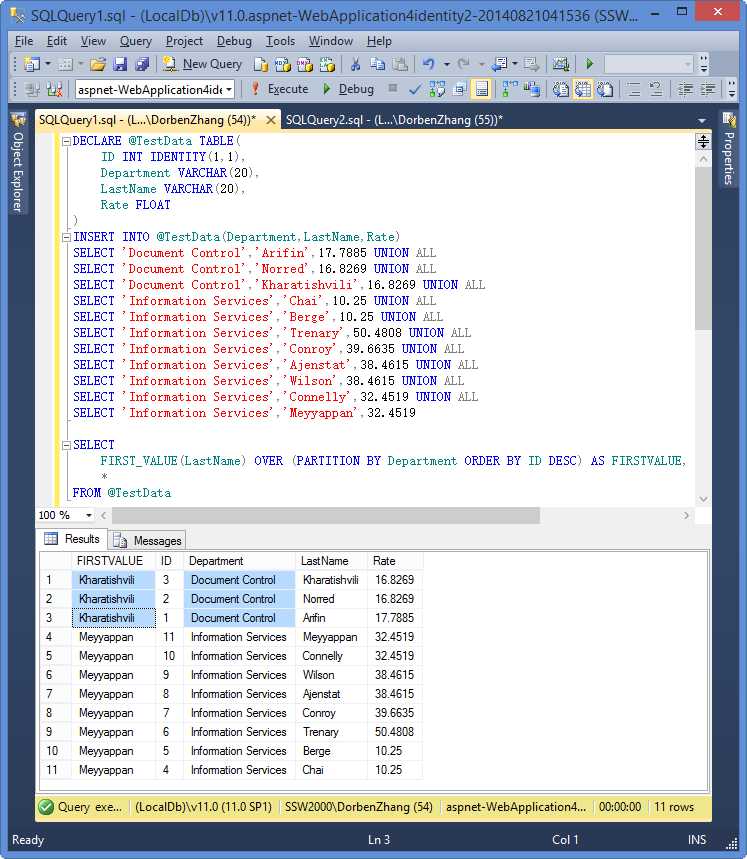The image size is (747, 859).
Task: Open the Properties side panel
Action: [x=728, y=149]
